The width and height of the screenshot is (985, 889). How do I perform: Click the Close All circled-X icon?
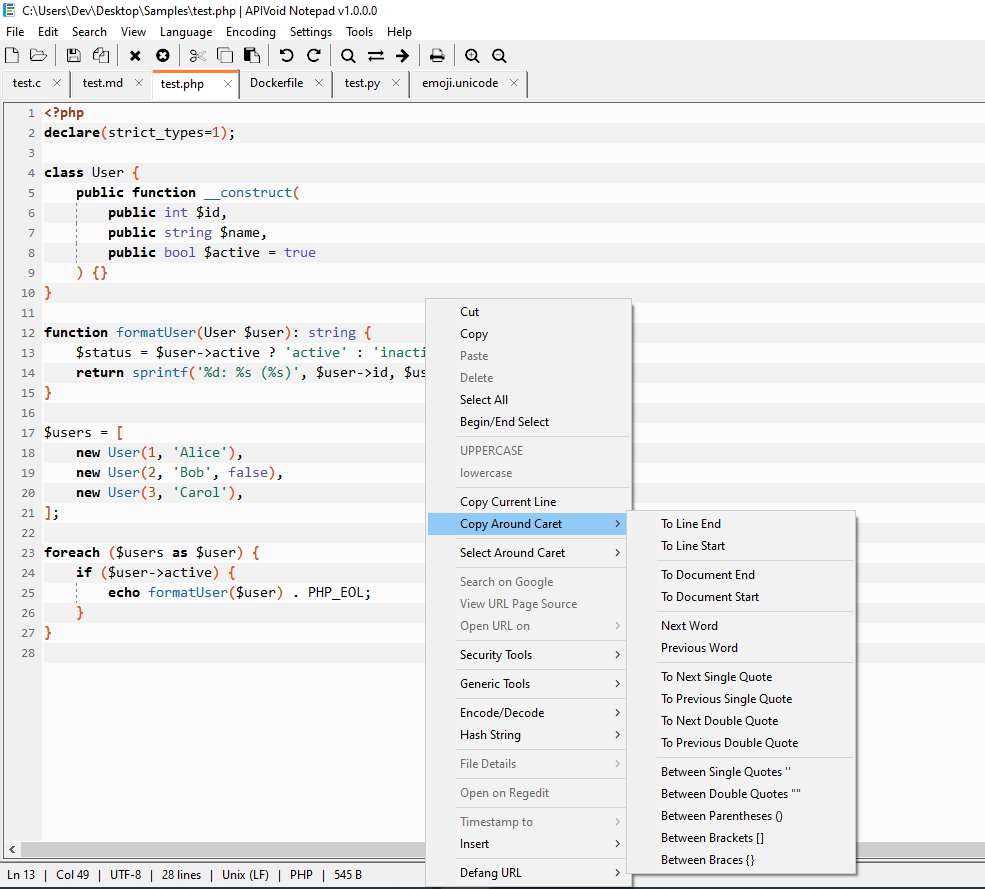tap(163, 55)
